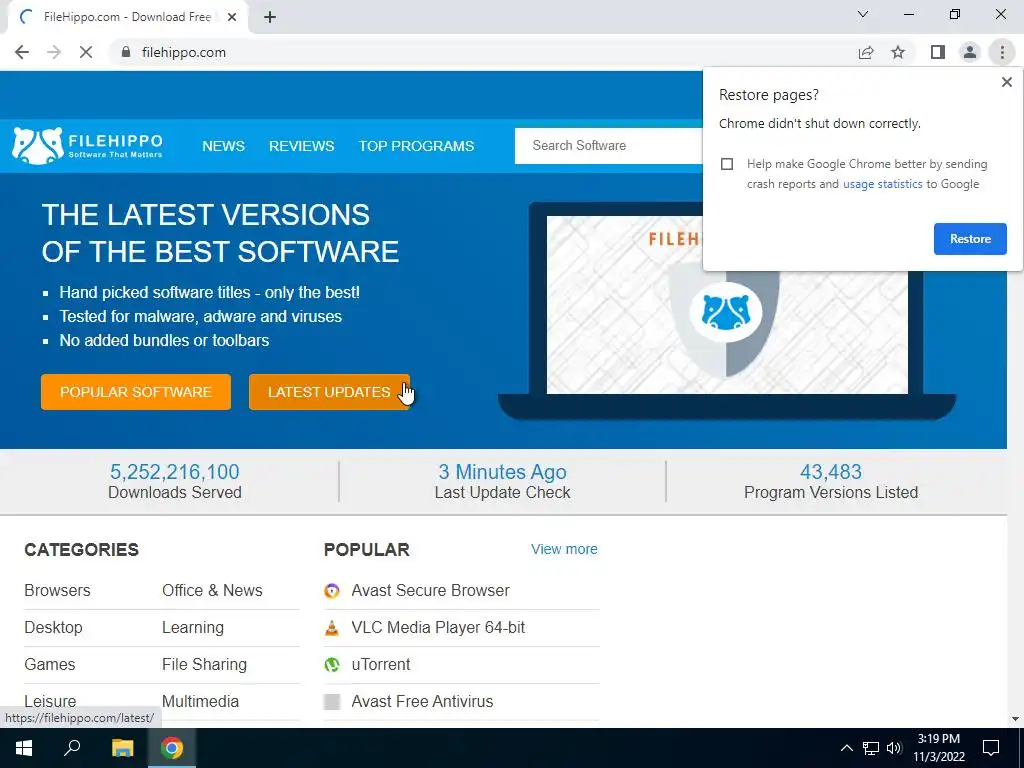This screenshot has height=768, width=1024.
Task: Click the VLC Media Player cone icon
Action: tap(332, 628)
